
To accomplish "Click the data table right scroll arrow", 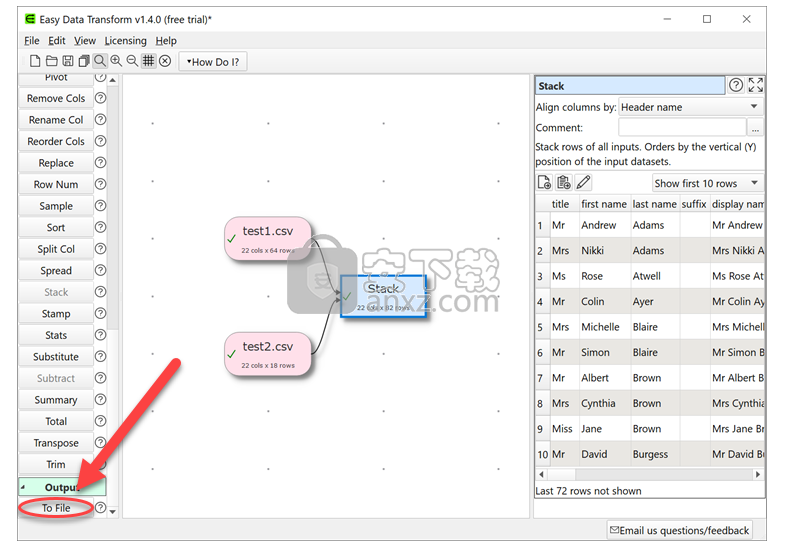I will 758,474.
